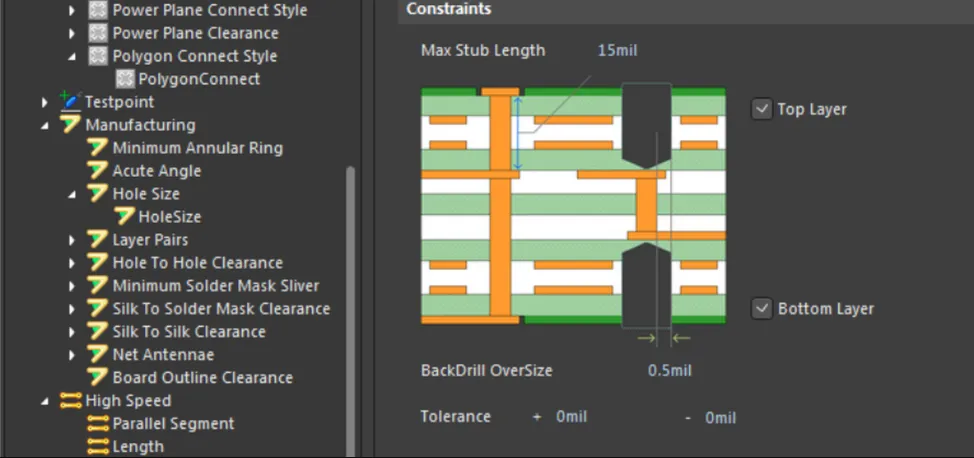
Task: Click the Layer Pairs rule icon
Action: pos(98,239)
